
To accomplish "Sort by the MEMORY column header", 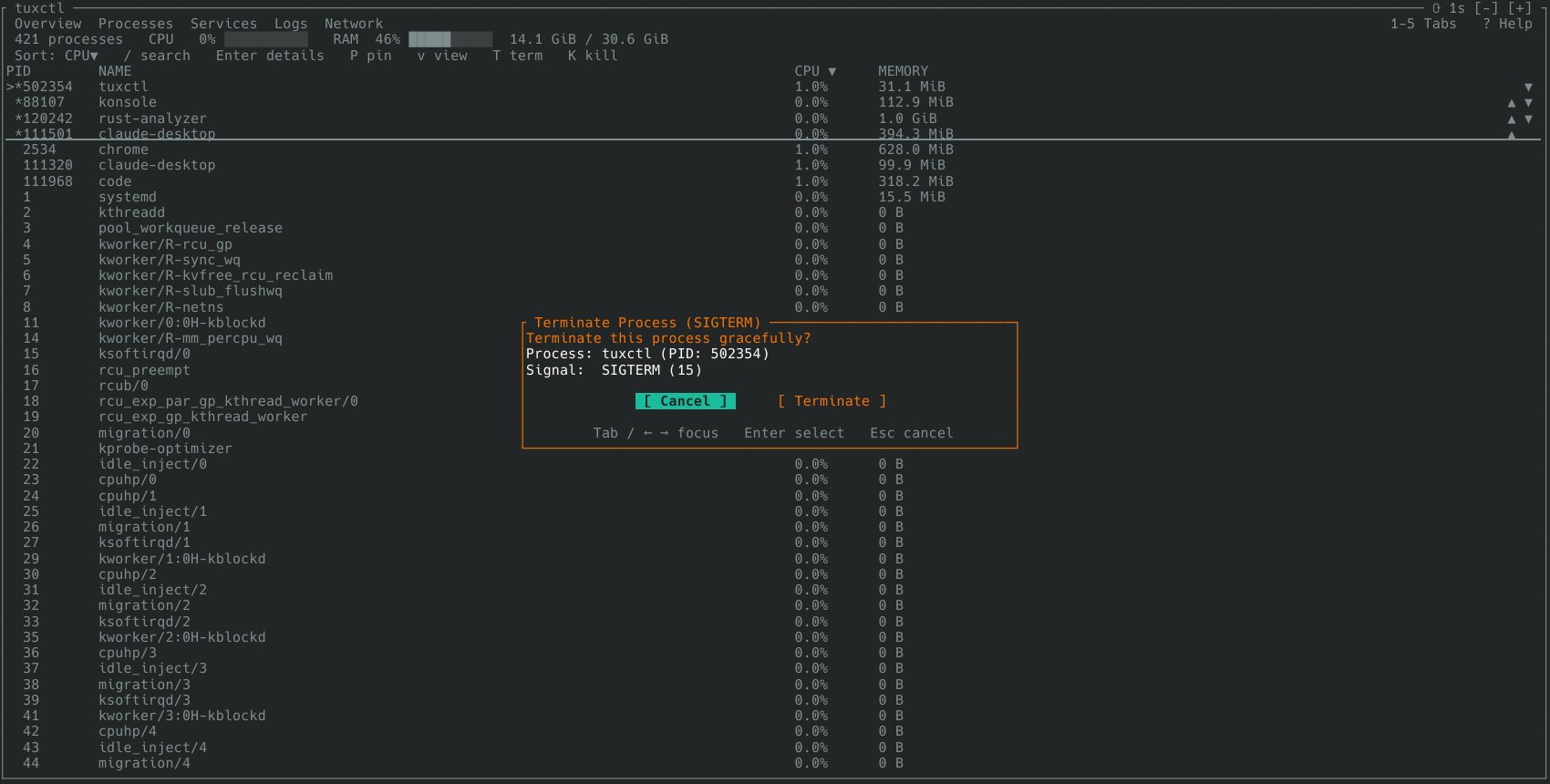I will pyautogui.click(x=903, y=71).
